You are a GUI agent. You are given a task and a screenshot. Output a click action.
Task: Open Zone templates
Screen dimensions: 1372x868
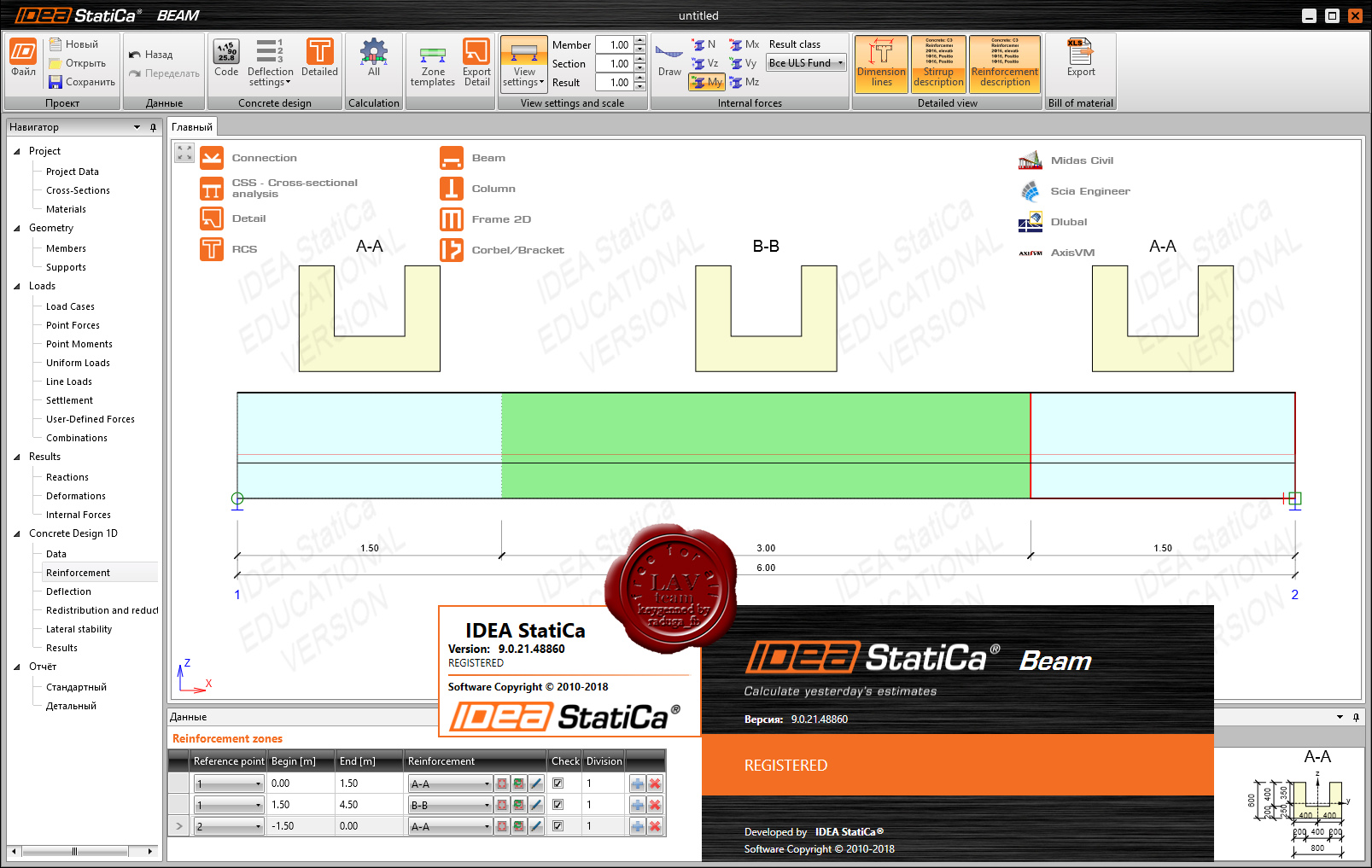[433, 65]
